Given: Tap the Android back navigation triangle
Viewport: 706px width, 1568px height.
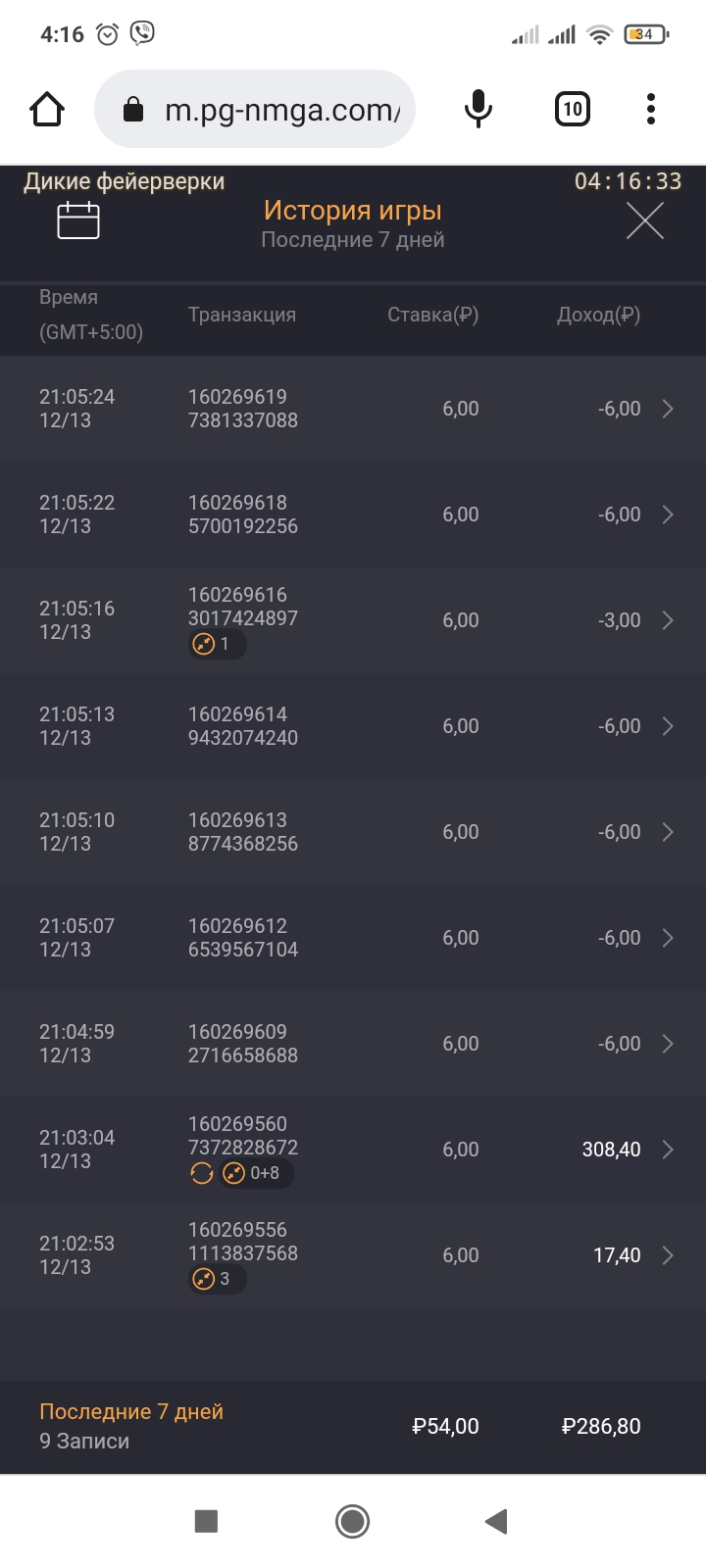Looking at the screenshot, I should [x=497, y=1521].
